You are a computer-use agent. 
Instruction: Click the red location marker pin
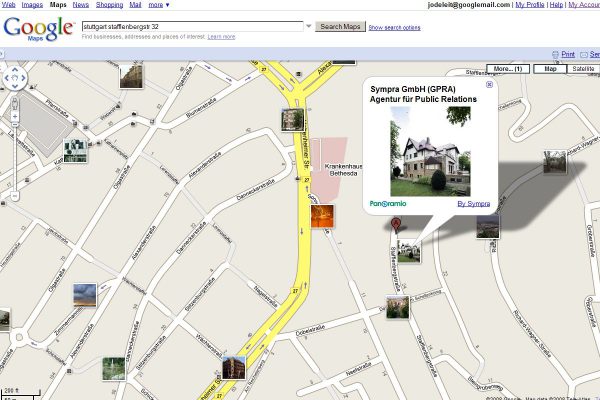[x=397, y=224]
